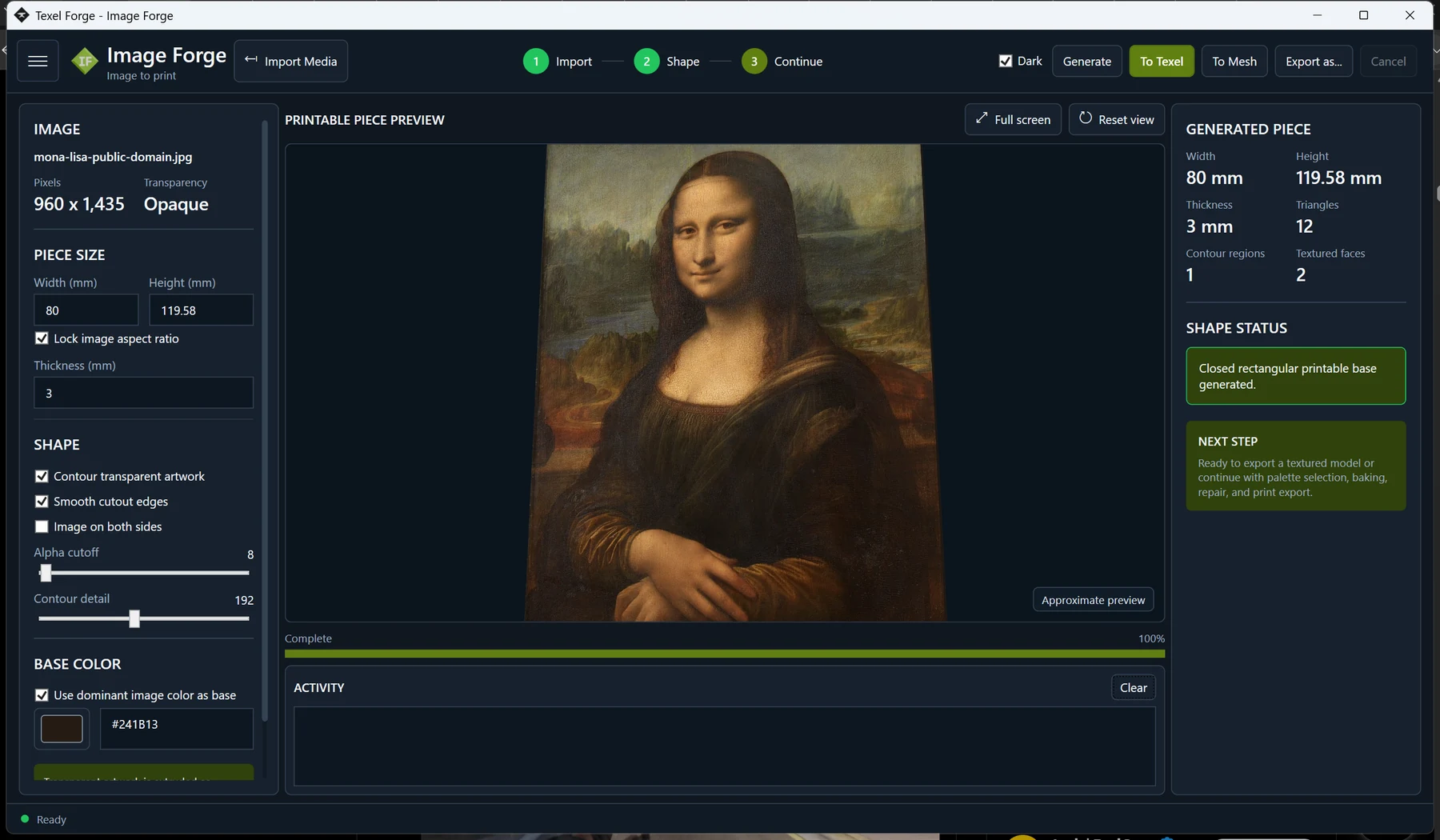Open the Export as... options
This screenshot has height=840, width=1440.
[x=1314, y=61]
